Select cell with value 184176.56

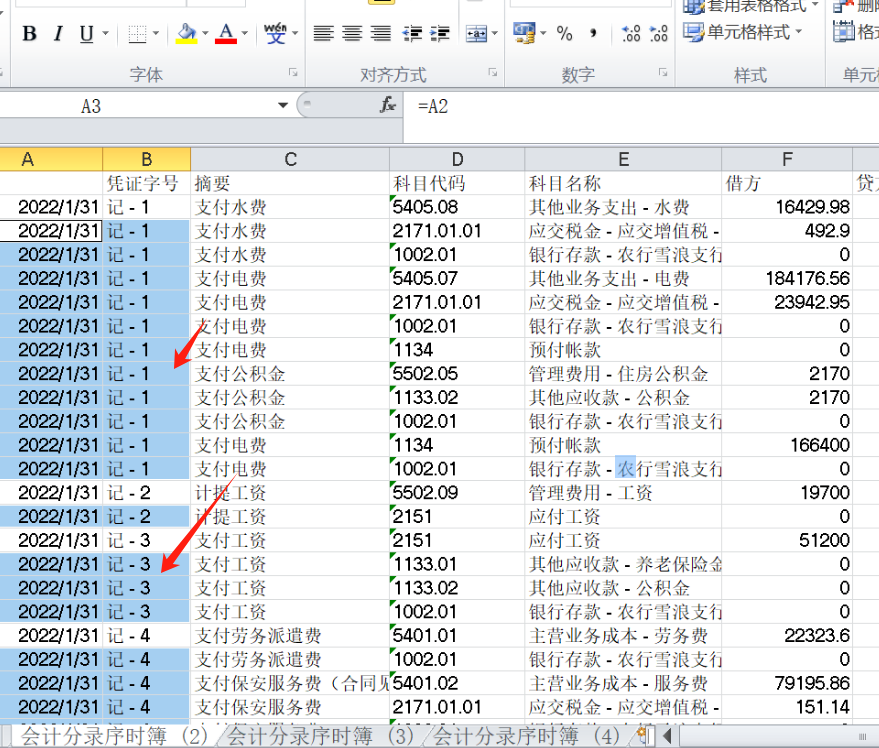(787, 278)
